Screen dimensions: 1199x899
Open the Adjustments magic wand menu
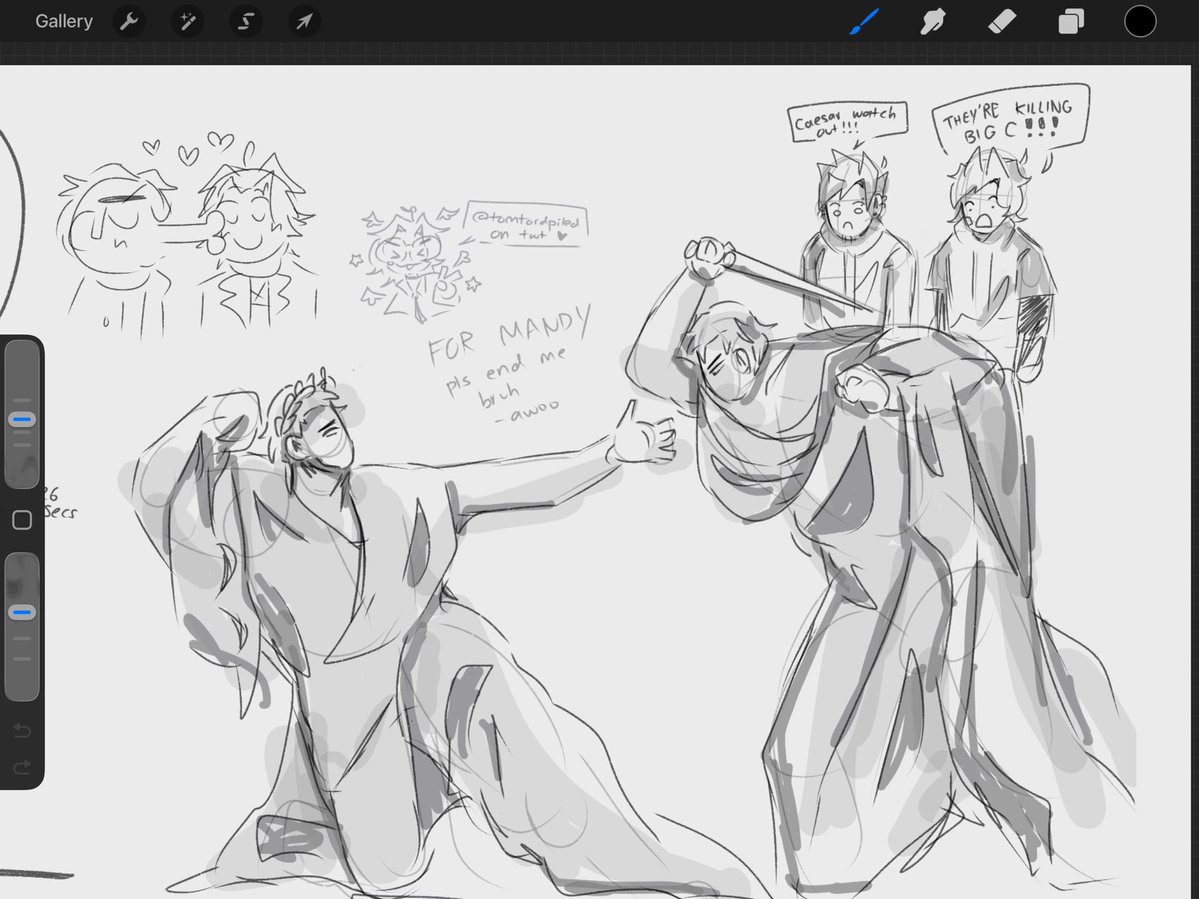click(x=187, y=21)
